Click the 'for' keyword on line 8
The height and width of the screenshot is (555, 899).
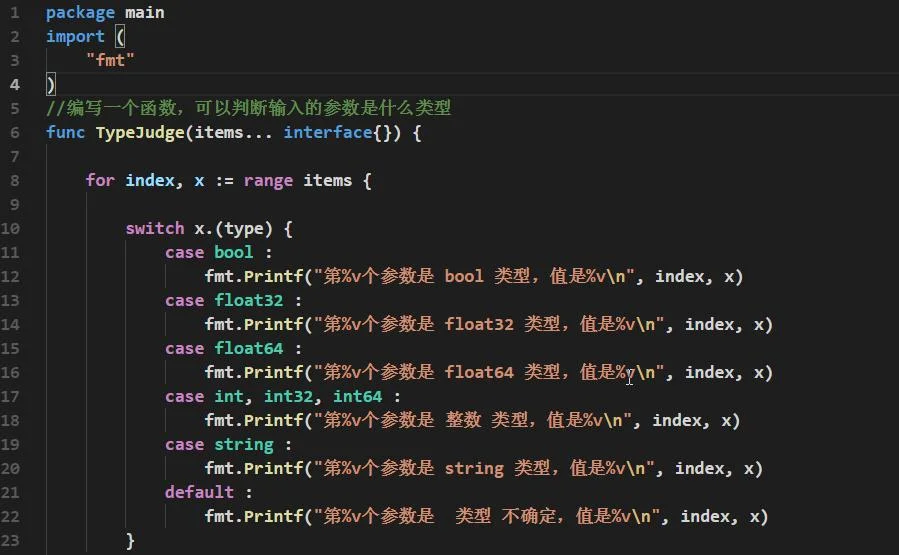(100, 181)
